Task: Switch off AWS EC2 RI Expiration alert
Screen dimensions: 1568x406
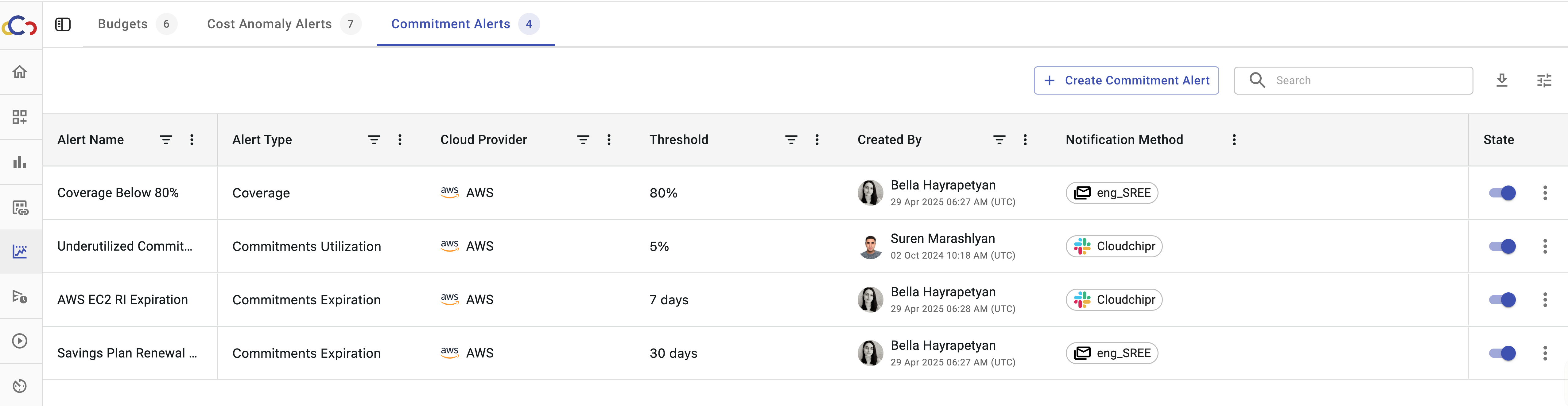Action: click(x=1502, y=299)
